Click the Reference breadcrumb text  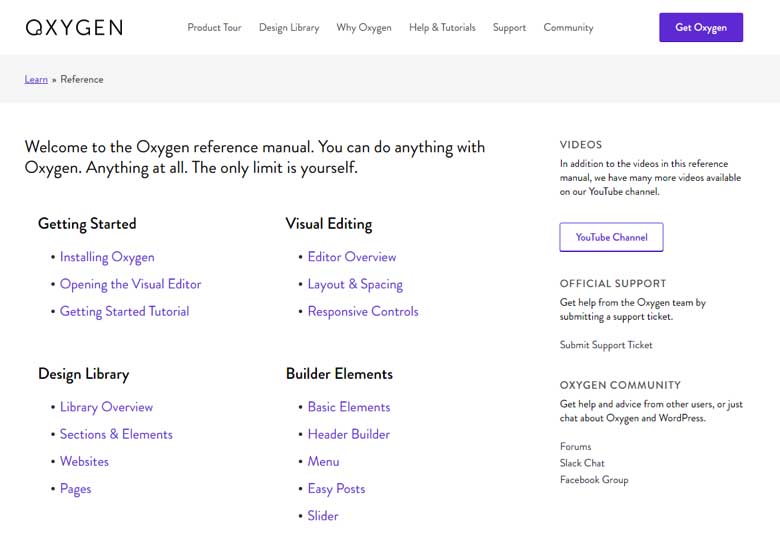pyautogui.click(x=82, y=79)
